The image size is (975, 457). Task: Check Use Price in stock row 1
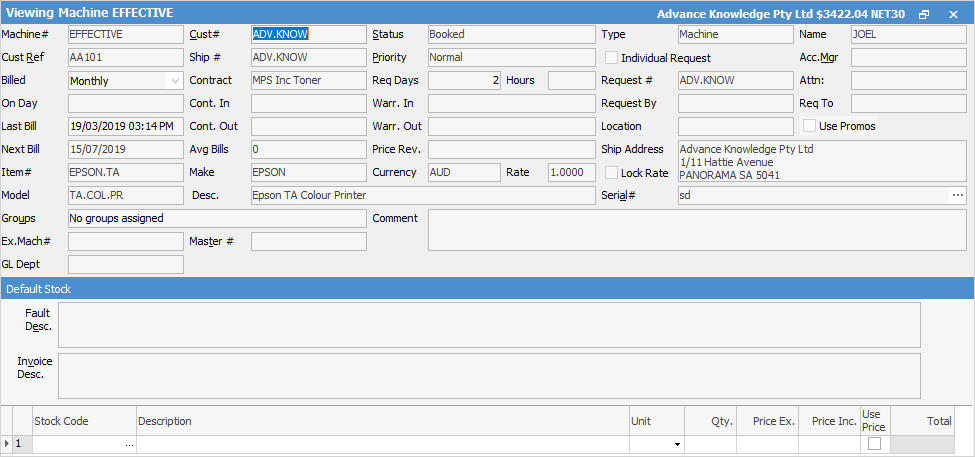click(874, 444)
